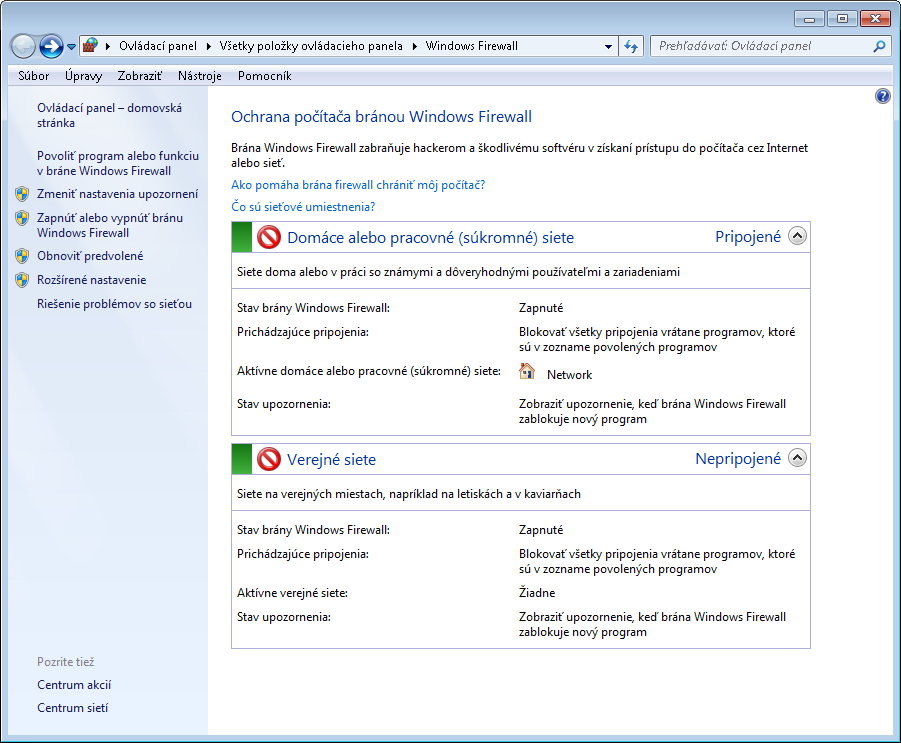
Task: Click blocked icon next to Domáce alebo pracovné siete
Action: (x=269, y=237)
